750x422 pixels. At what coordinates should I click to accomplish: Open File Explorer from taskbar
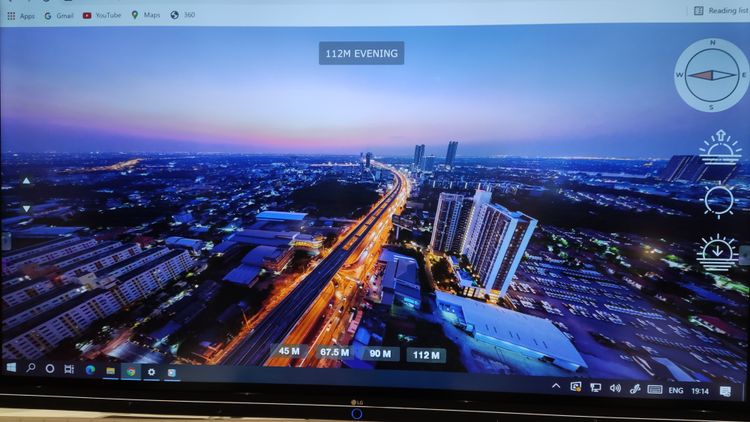pos(110,370)
